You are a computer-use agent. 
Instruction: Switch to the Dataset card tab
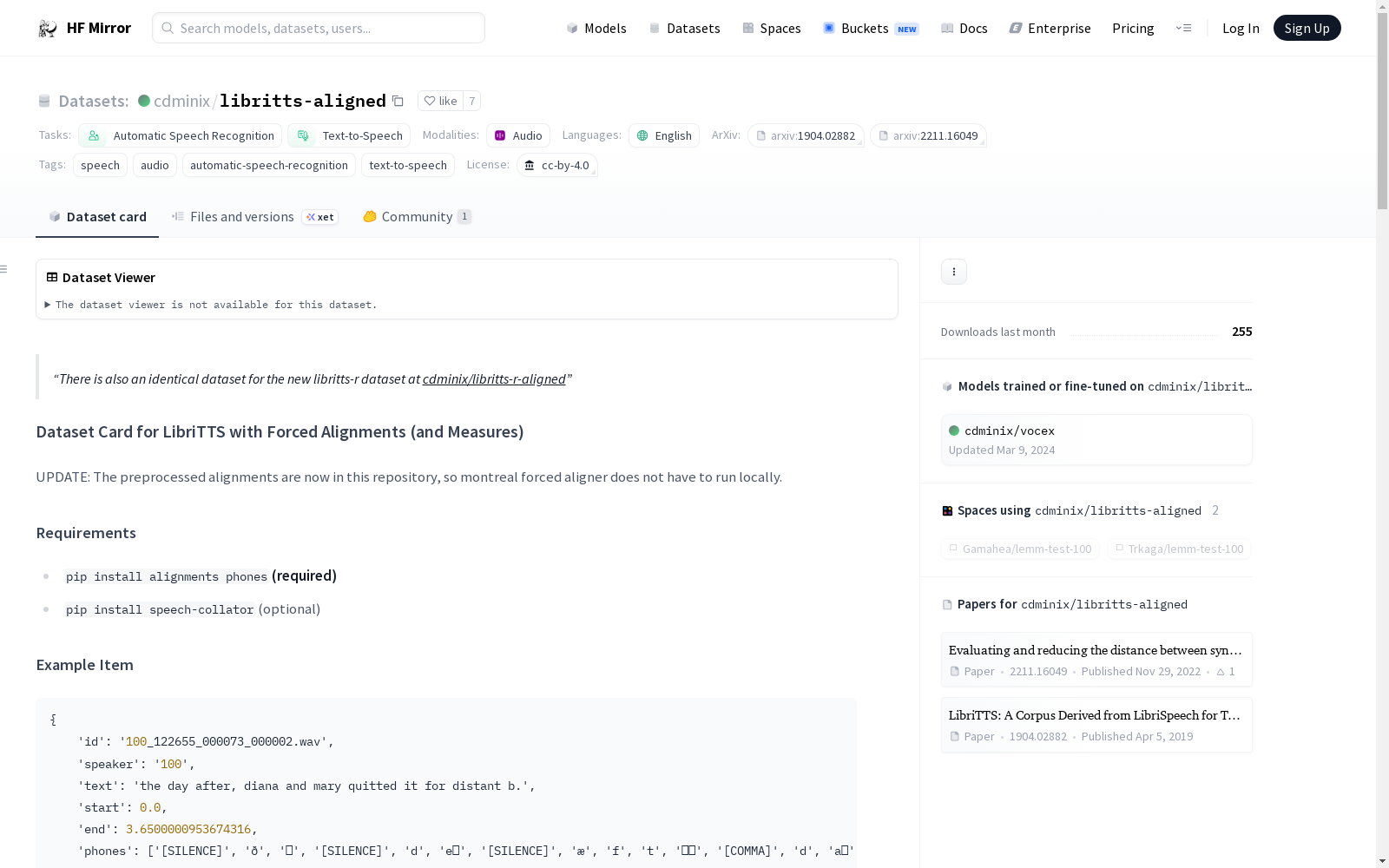pos(97,217)
